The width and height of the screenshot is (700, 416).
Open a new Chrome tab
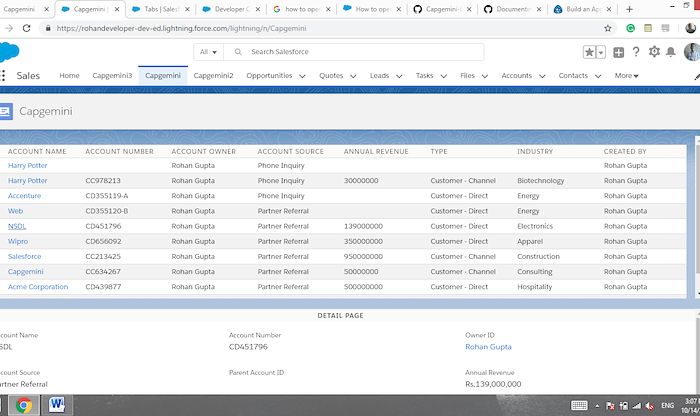(x=629, y=9)
